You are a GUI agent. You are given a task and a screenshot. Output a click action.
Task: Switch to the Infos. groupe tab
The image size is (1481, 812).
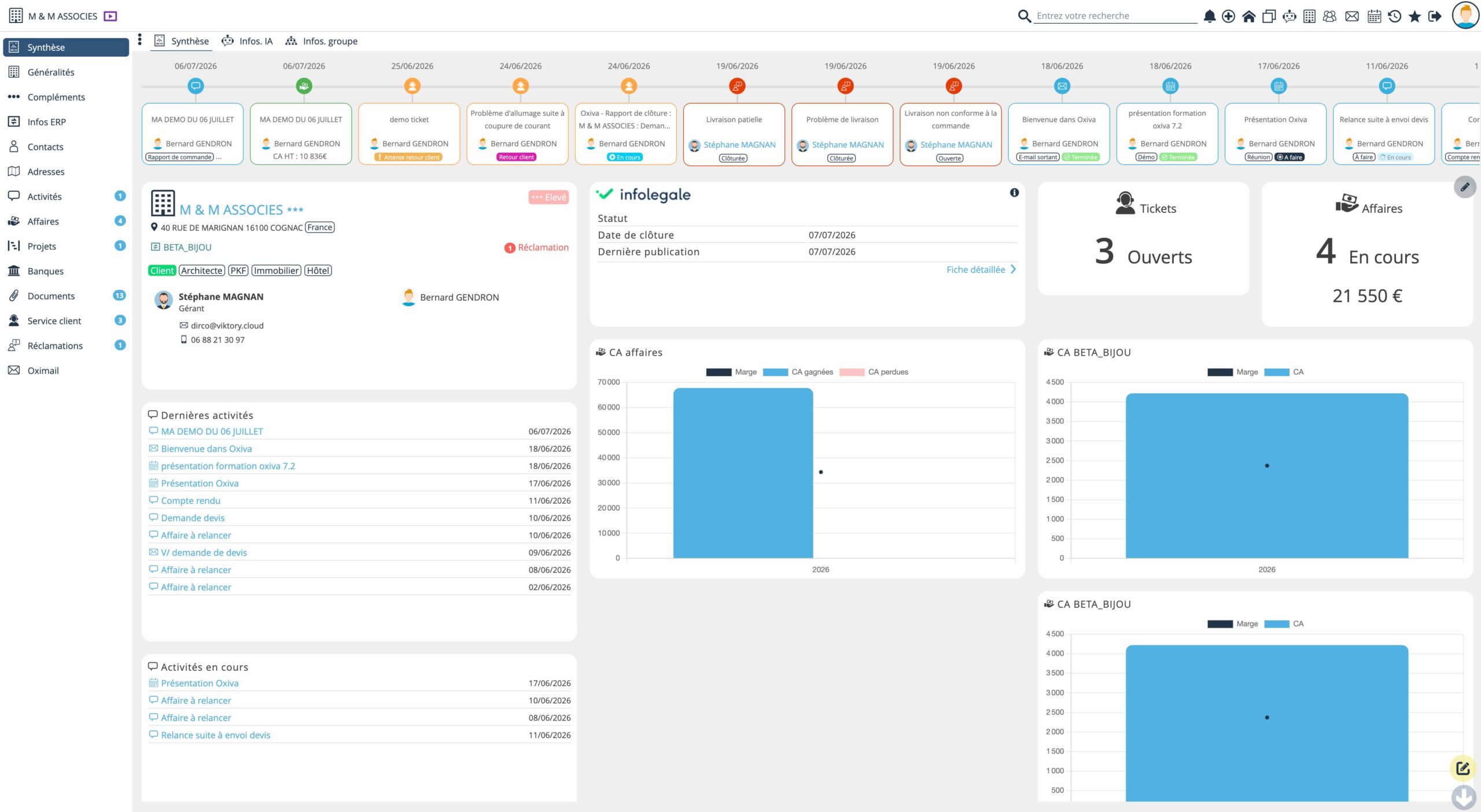(322, 41)
